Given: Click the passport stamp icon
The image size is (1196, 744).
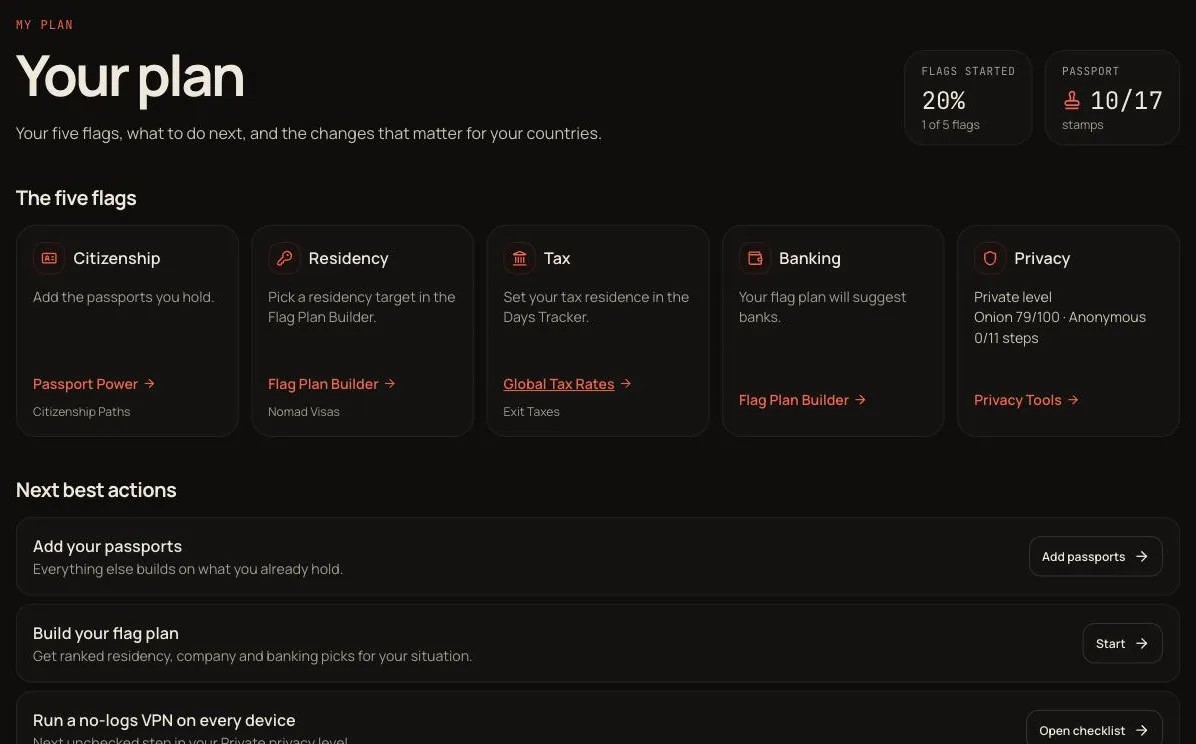Looking at the screenshot, I should pos(1072,100).
